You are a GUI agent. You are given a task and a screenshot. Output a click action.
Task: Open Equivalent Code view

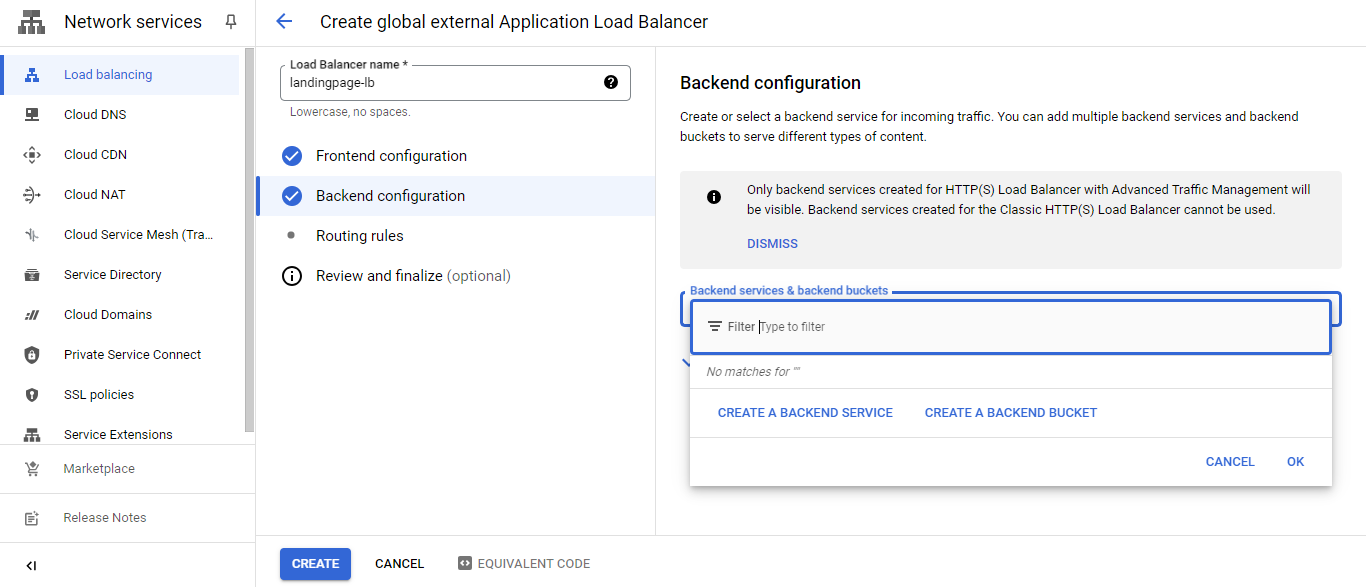pyautogui.click(x=524, y=564)
